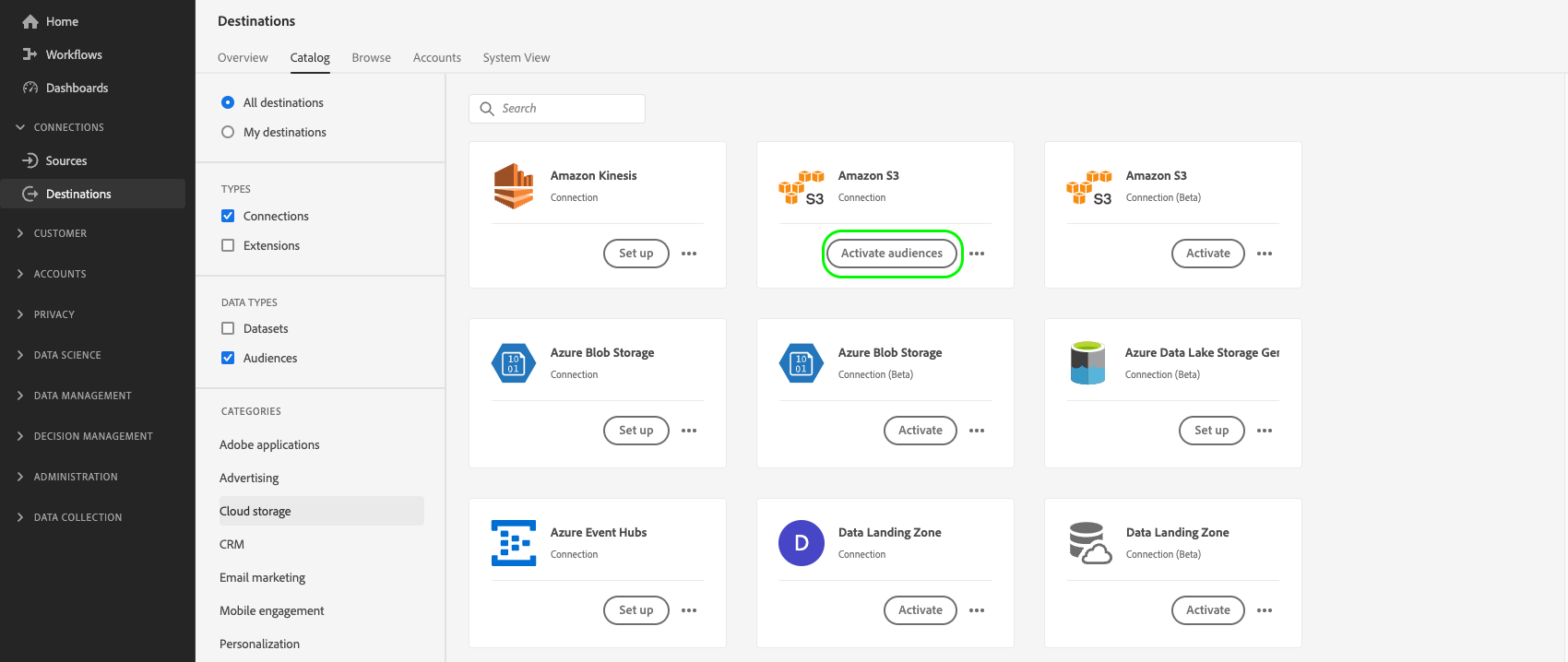This screenshot has width=1568, height=662.
Task: Expand the CUSTOMER section
Action: click(51, 233)
